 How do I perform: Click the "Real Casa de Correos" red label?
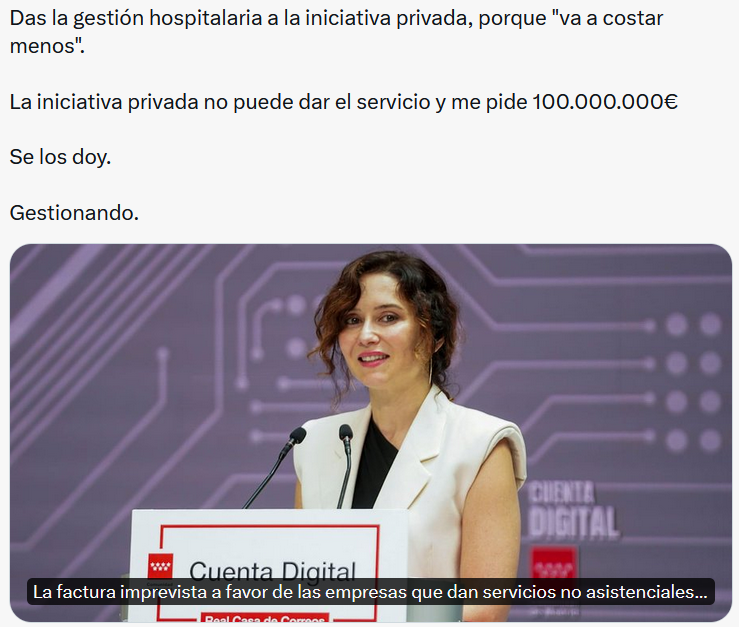click(265, 618)
